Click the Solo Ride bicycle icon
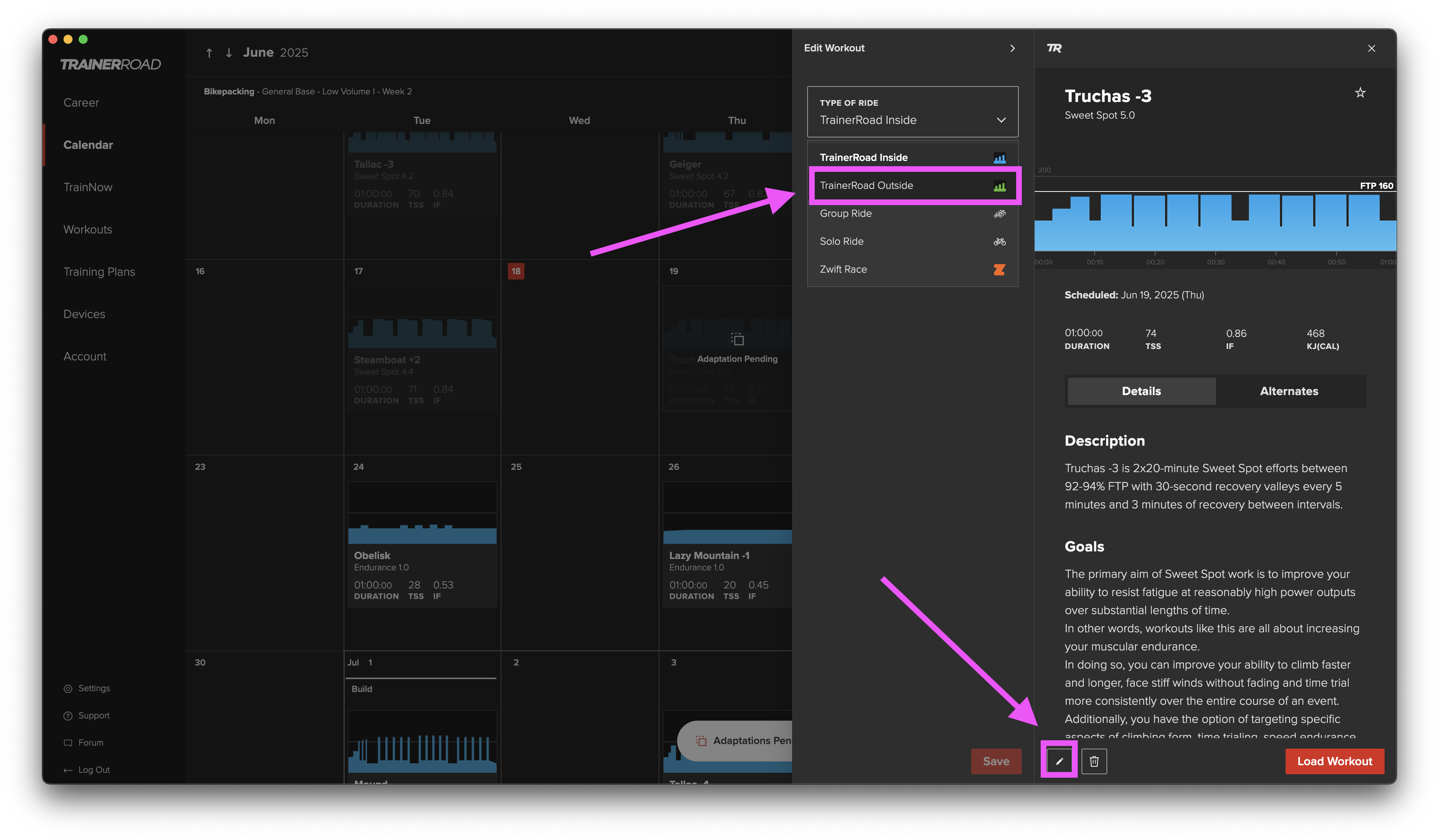Image resolution: width=1439 pixels, height=840 pixels. click(x=999, y=241)
